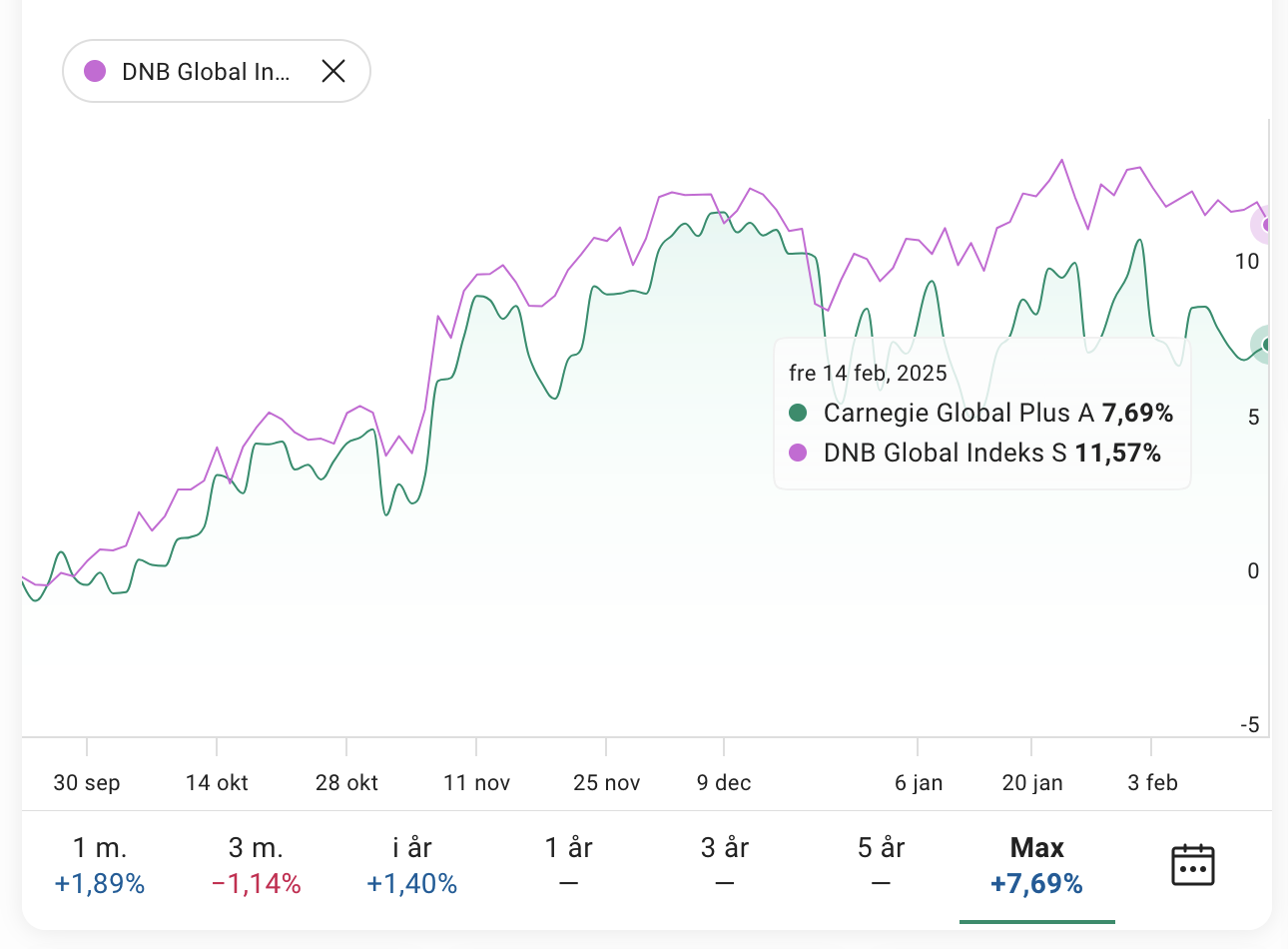1288x949 pixels.
Task: Click green endpoint marker on Carnegie line
Action: [1266, 345]
